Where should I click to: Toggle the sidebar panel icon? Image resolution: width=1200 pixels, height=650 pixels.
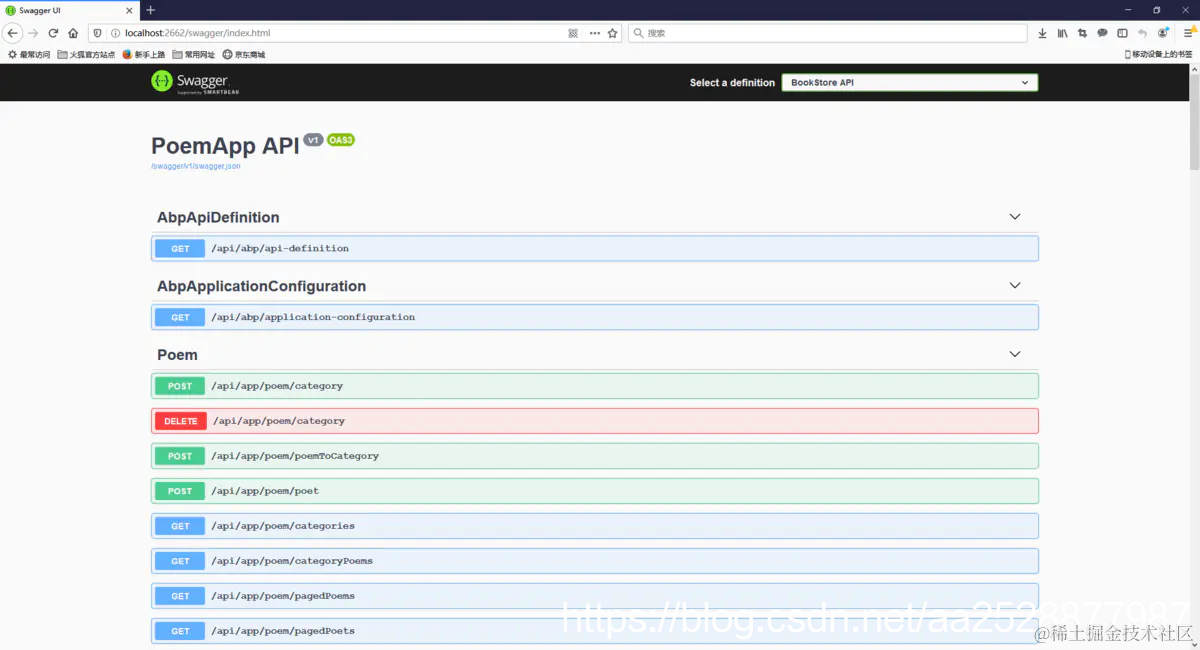click(1122, 33)
